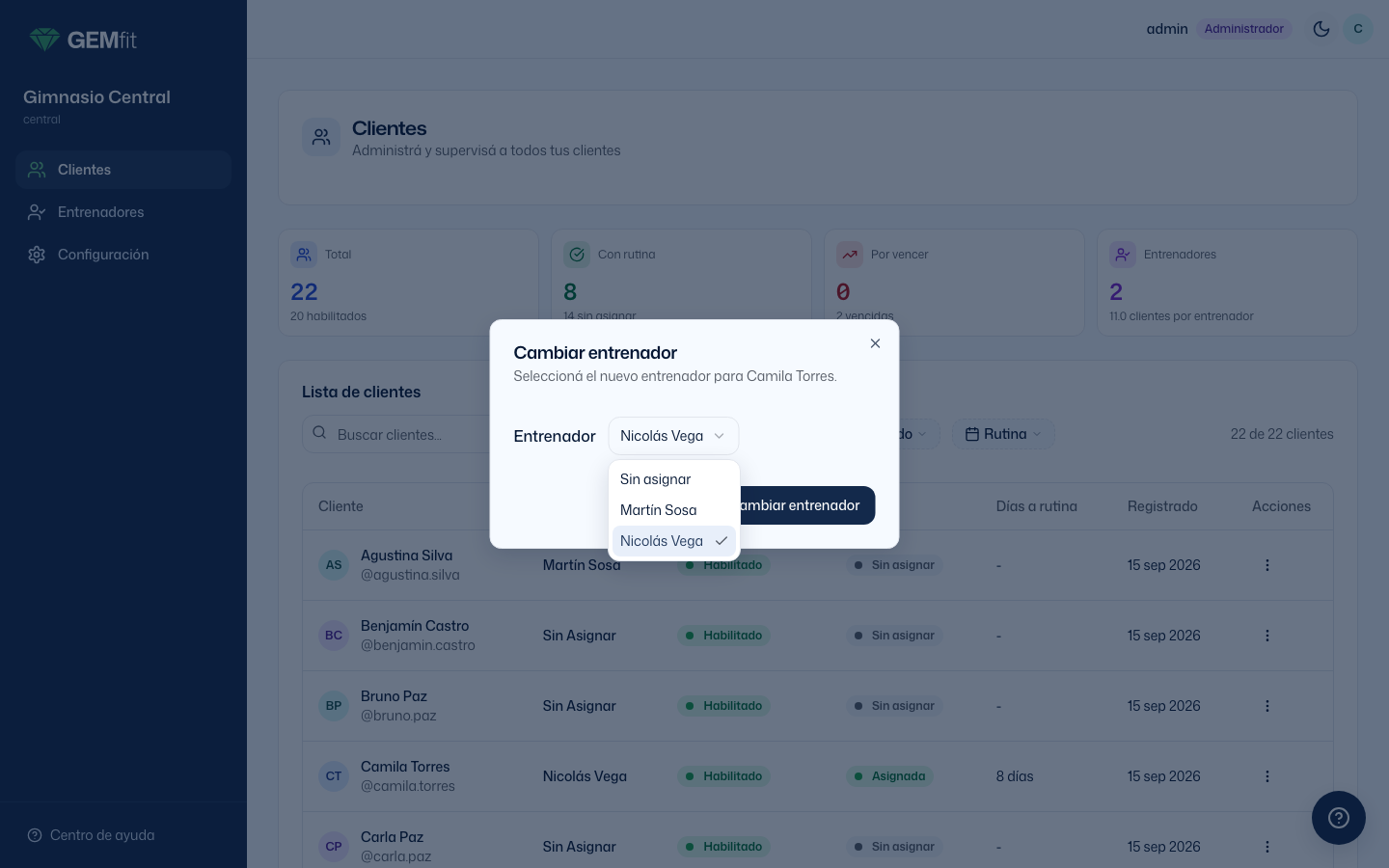Open actions menu for Bruno Paz

(x=1267, y=706)
